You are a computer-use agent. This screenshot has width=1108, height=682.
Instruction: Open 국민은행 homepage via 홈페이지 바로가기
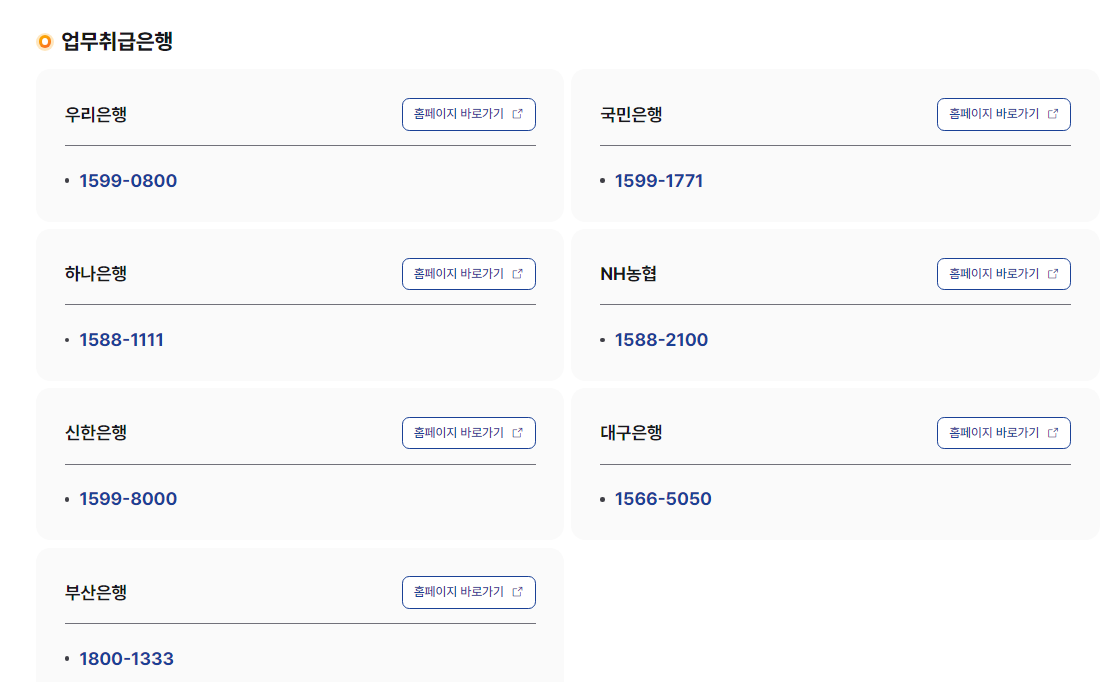coord(1003,114)
